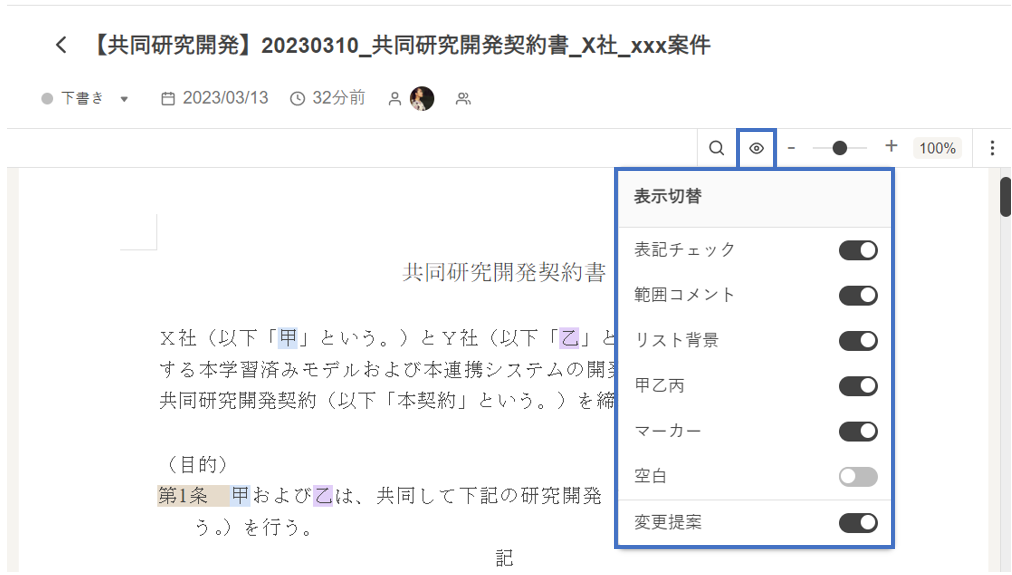Viewport: 1012px width, 575px height.
Task: Click the eye display-switch icon
Action: pos(757,148)
